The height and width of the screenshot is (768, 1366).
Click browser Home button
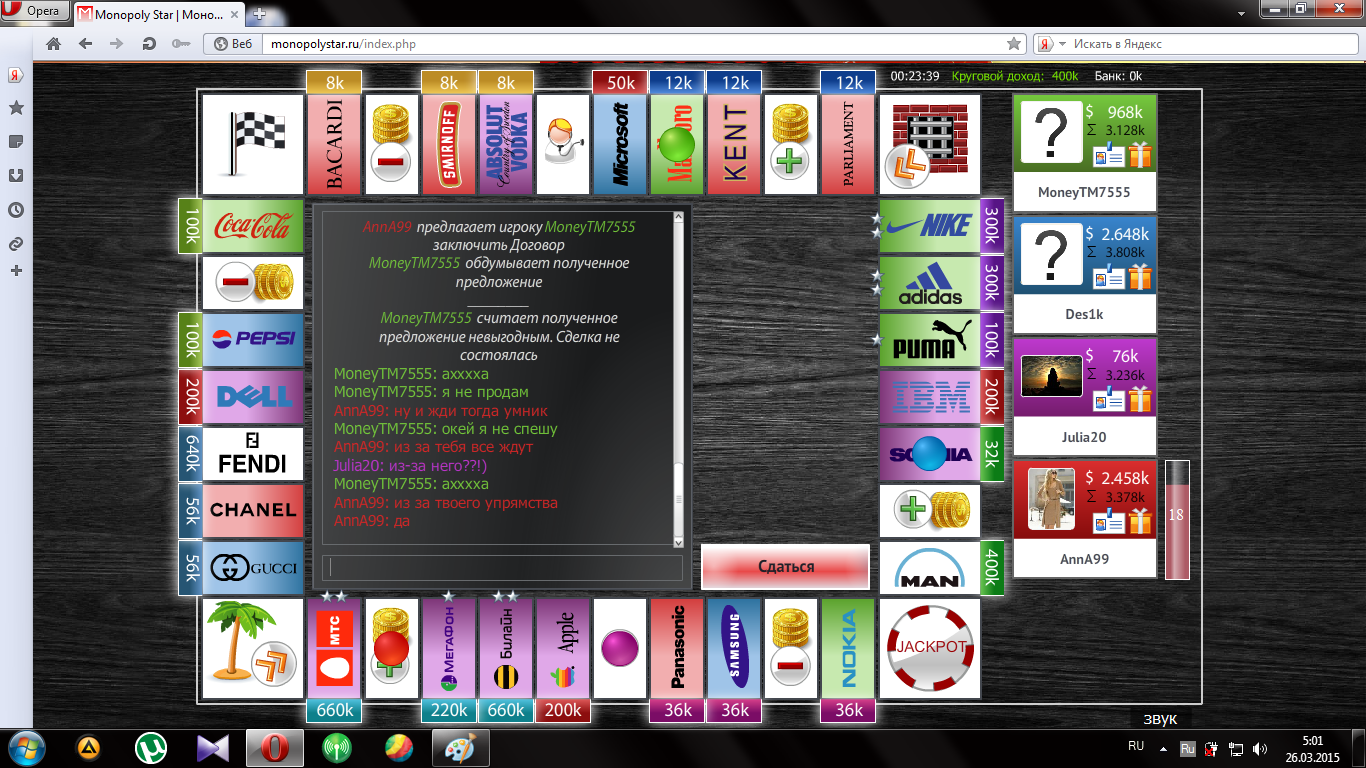tap(54, 44)
